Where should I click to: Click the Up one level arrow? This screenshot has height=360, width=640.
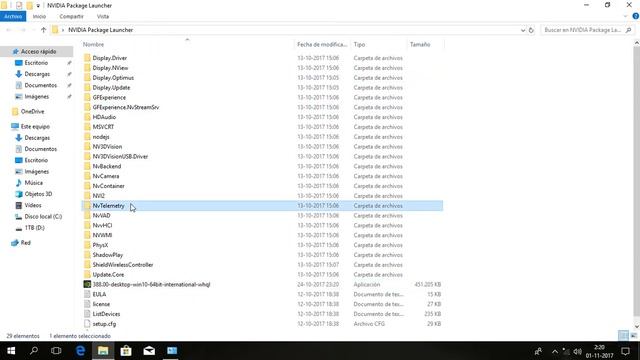(x=44, y=30)
